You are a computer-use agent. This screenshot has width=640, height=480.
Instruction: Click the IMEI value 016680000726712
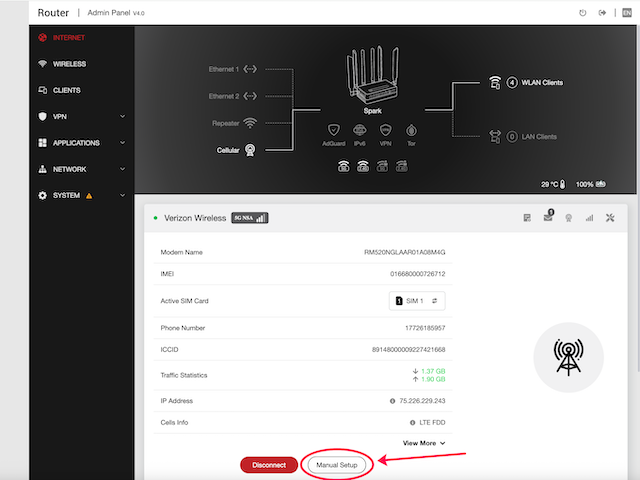tap(418, 274)
